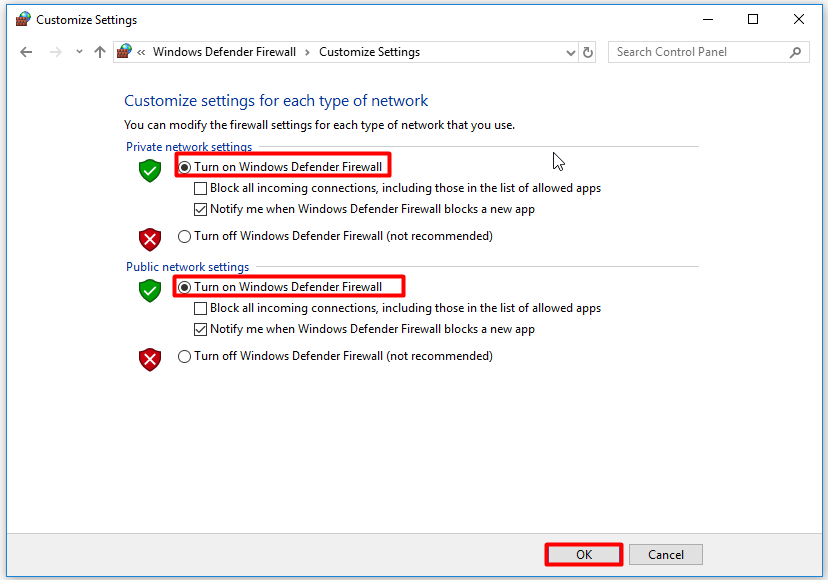Maximize the Customize Settings window

pos(753,20)
